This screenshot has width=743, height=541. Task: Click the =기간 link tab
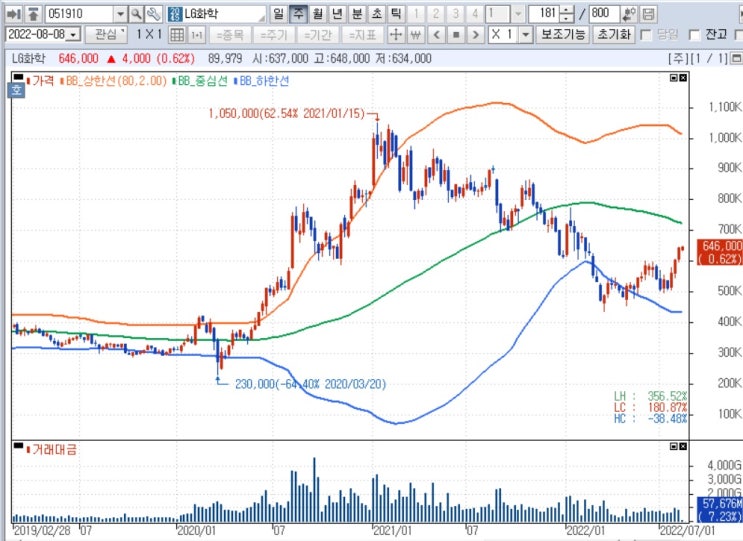(x=318, y=35)
